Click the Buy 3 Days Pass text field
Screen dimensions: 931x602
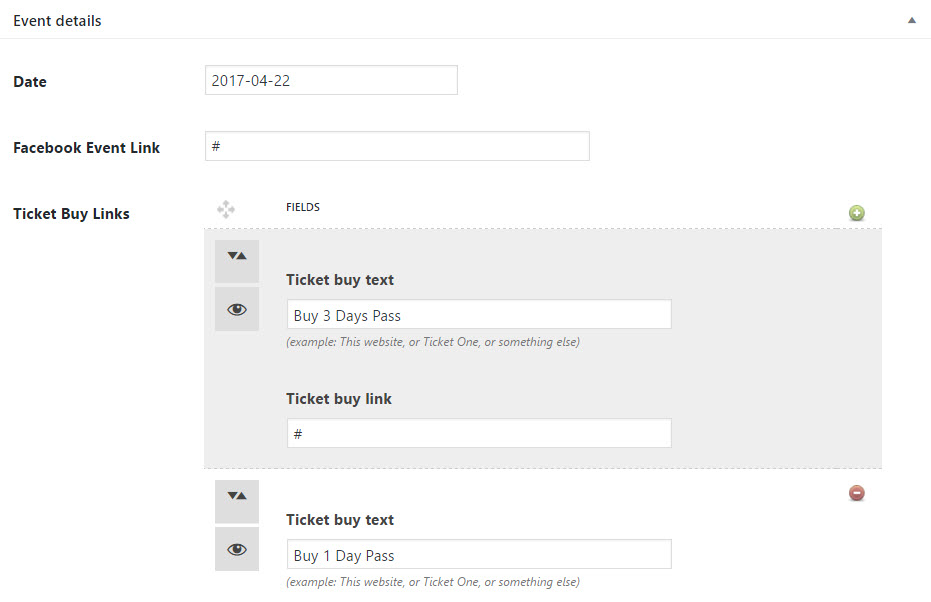pos(479,315)
